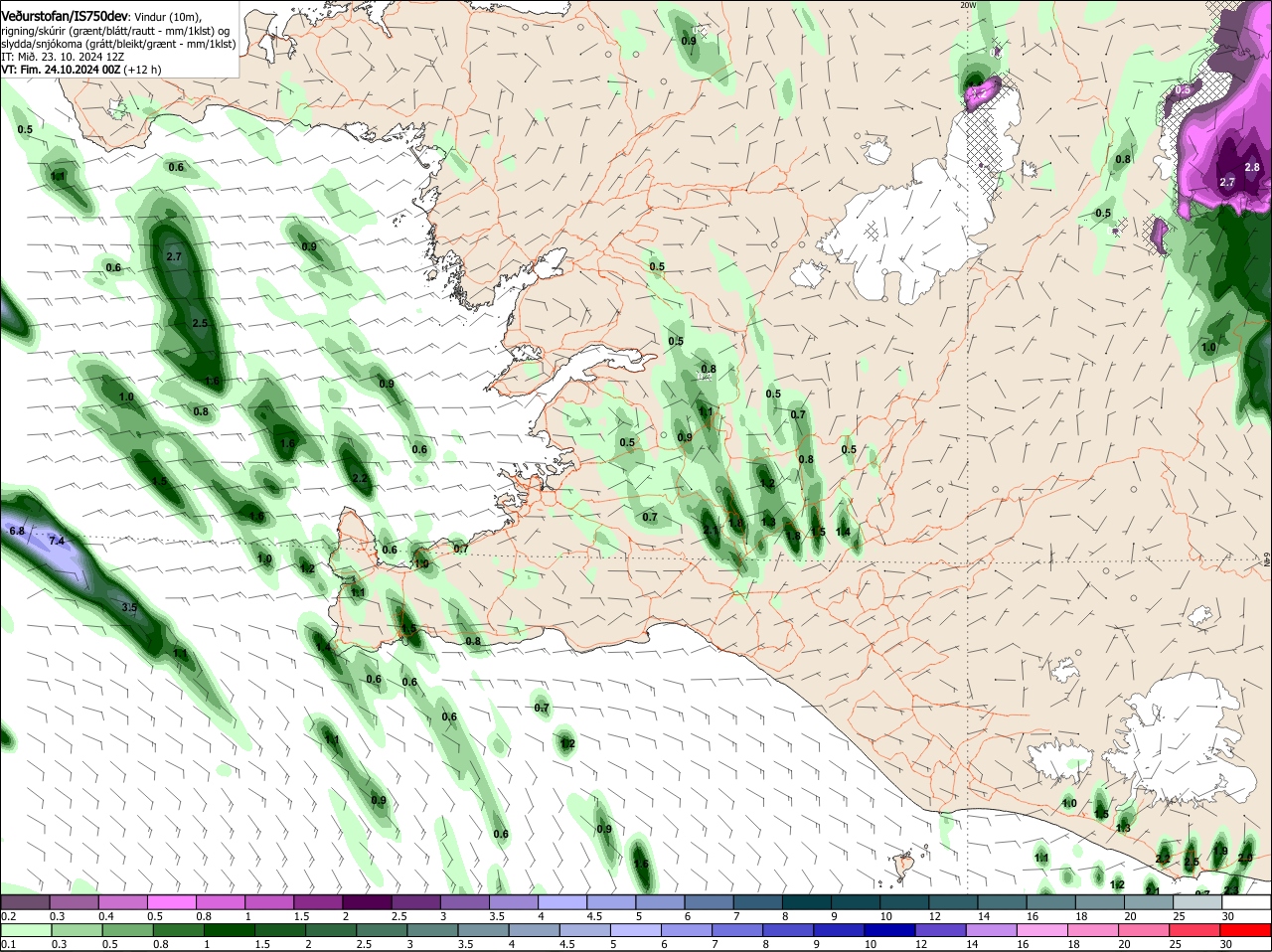Image resolution: width=1272 pixels, height=952 pixels.
Task: Pick the red swatch on the rain scale
Action: tap(1247, 930)
